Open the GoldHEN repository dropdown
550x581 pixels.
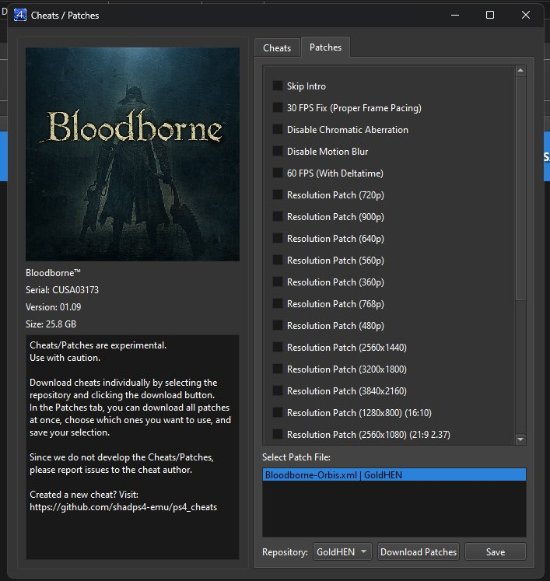[342, 552]
